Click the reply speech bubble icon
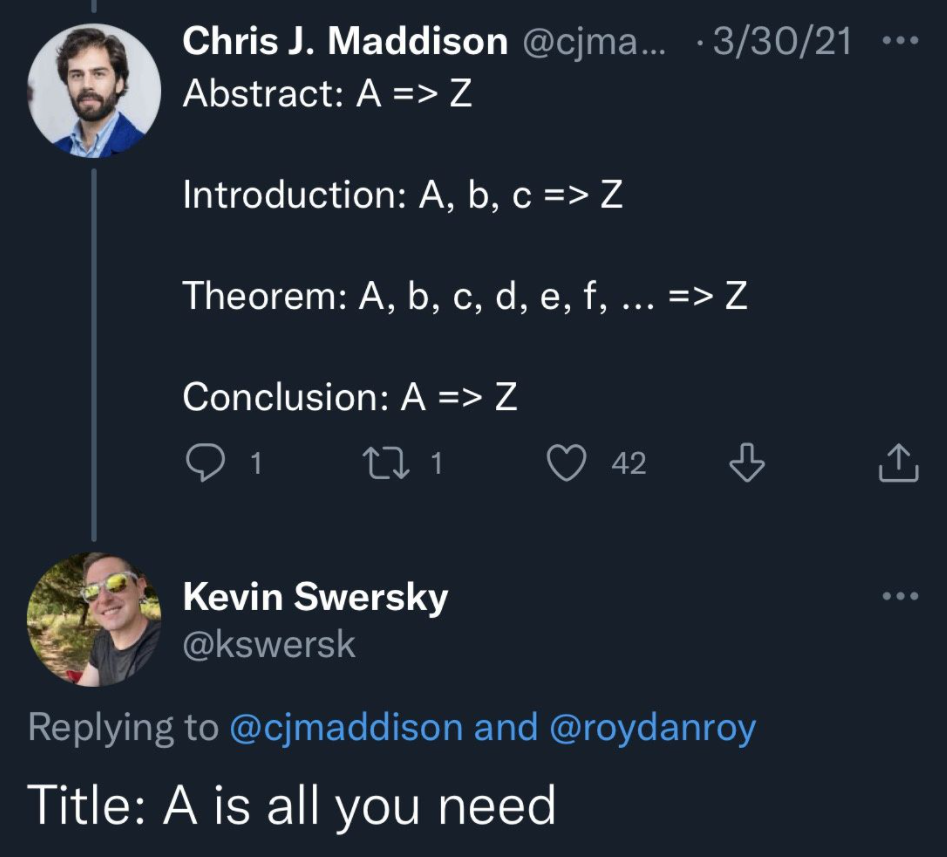This screenshot has width=947, height=857. pyautogui.click(x=204, y=462)
